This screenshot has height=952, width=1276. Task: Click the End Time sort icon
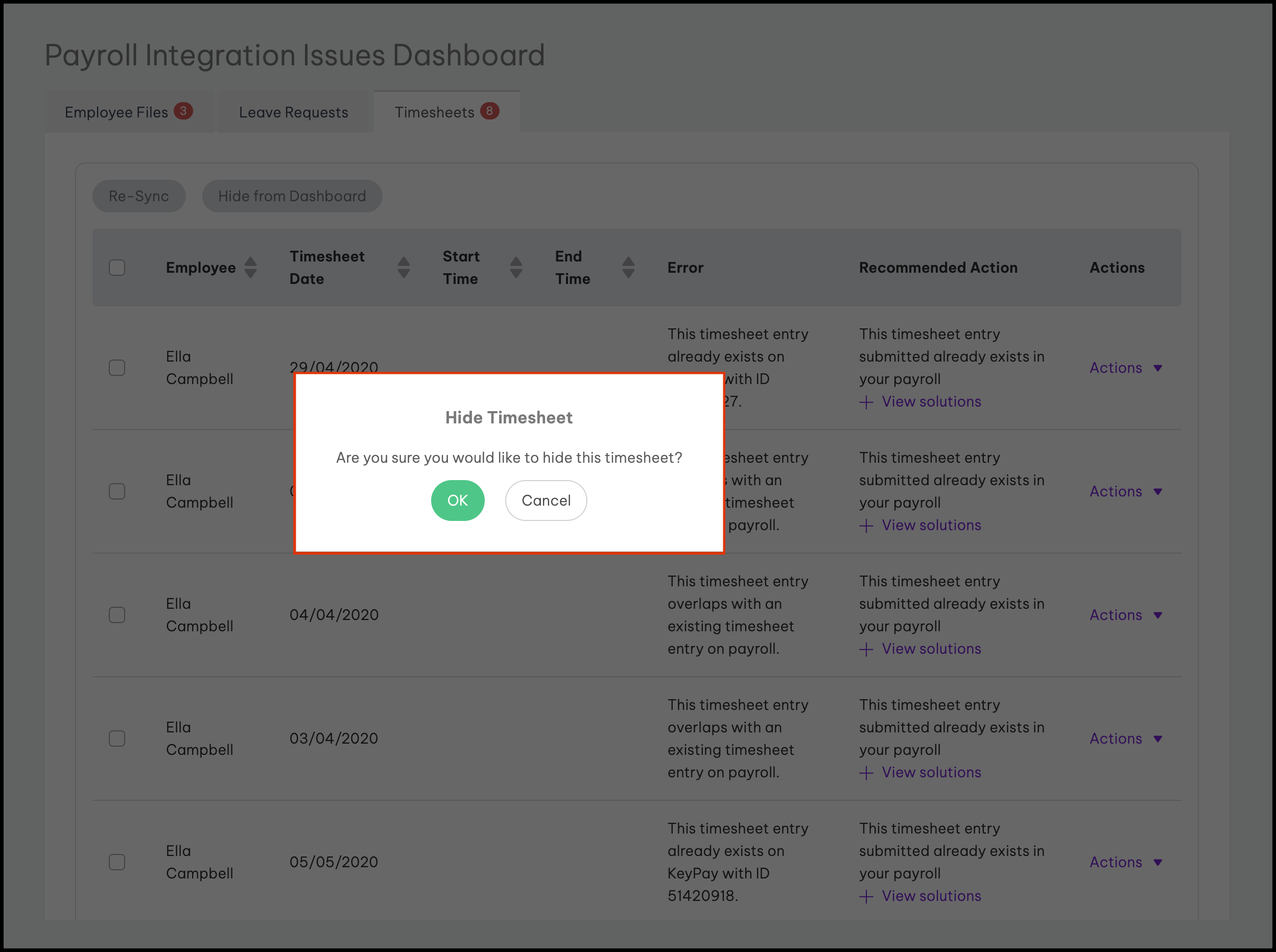628,268
